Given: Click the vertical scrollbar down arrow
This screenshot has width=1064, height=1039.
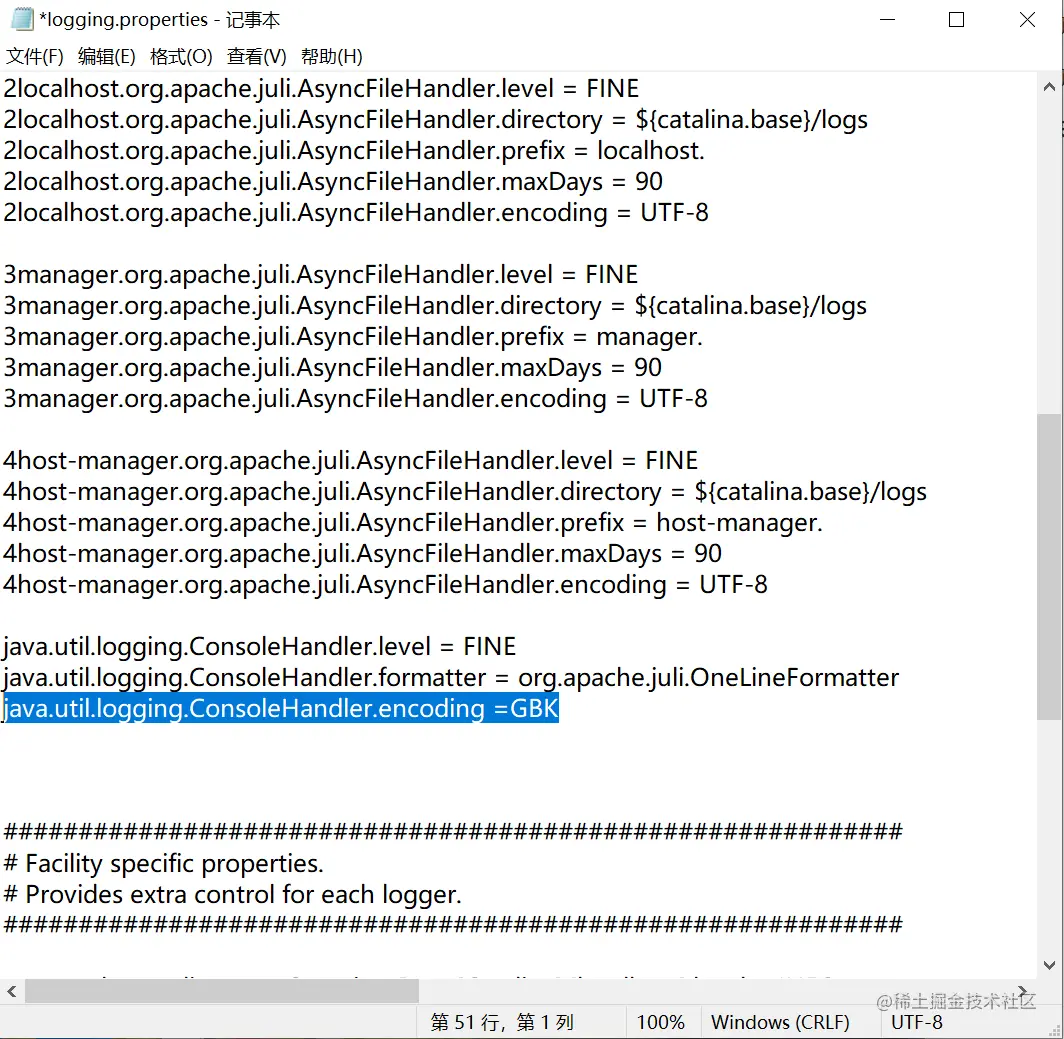Looking at the screenshot, I should coord(1049,965).
